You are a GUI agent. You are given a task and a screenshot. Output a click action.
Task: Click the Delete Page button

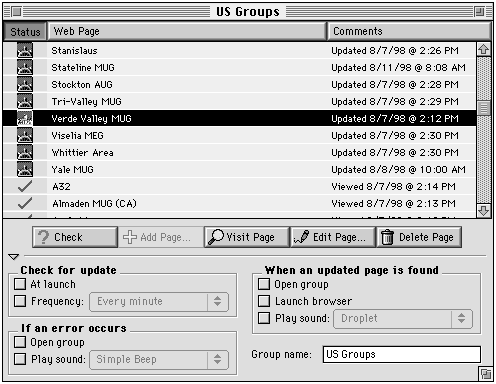click(419, 237)
